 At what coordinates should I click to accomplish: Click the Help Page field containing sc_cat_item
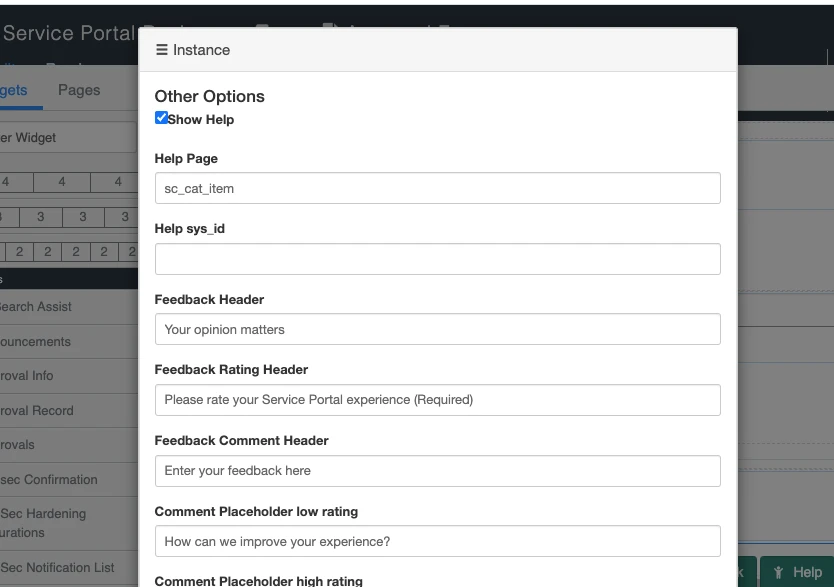pyautogui.click(x=437, y=188)
